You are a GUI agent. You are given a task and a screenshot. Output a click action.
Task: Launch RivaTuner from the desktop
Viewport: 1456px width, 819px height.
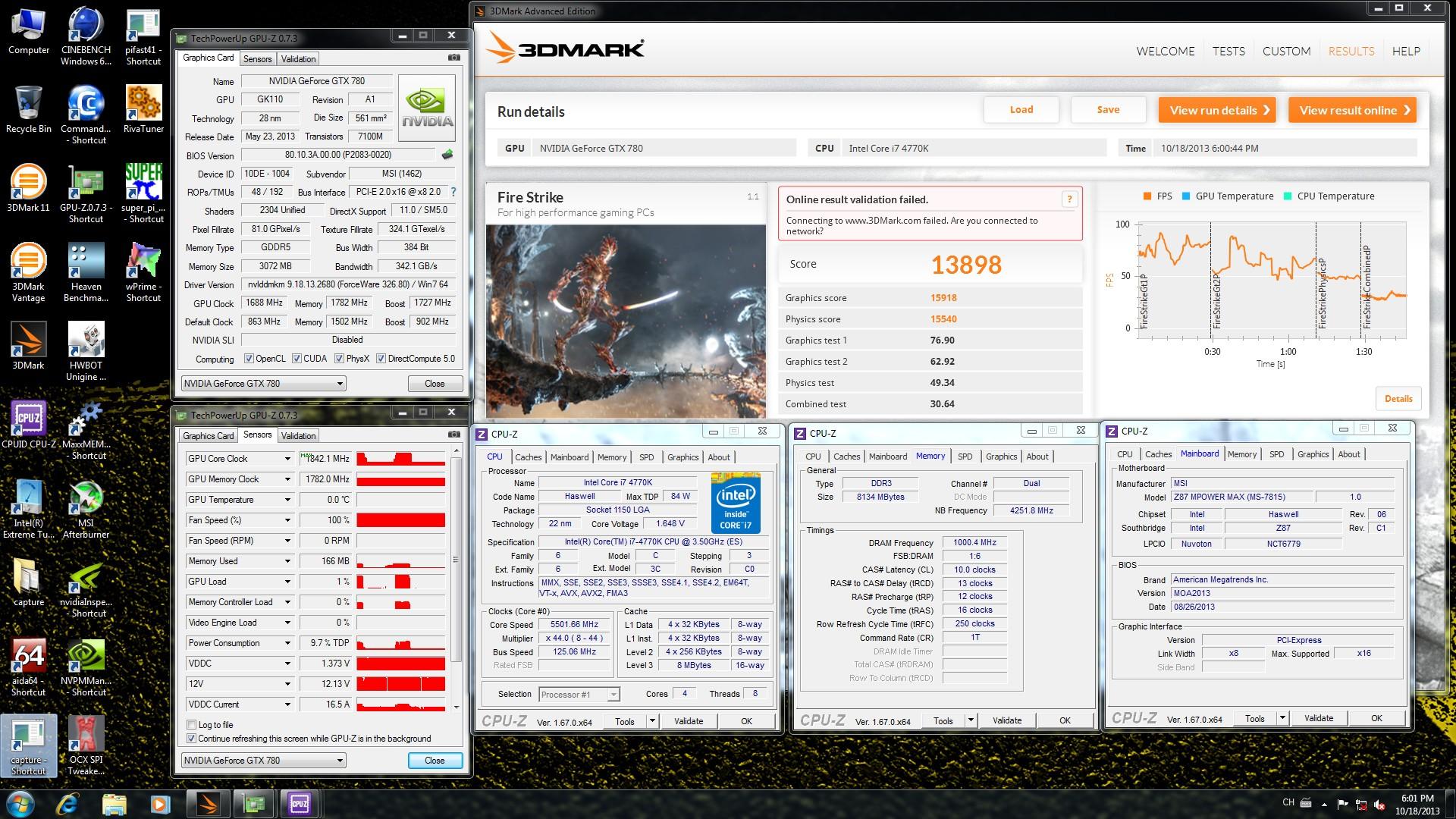(143, 110)
